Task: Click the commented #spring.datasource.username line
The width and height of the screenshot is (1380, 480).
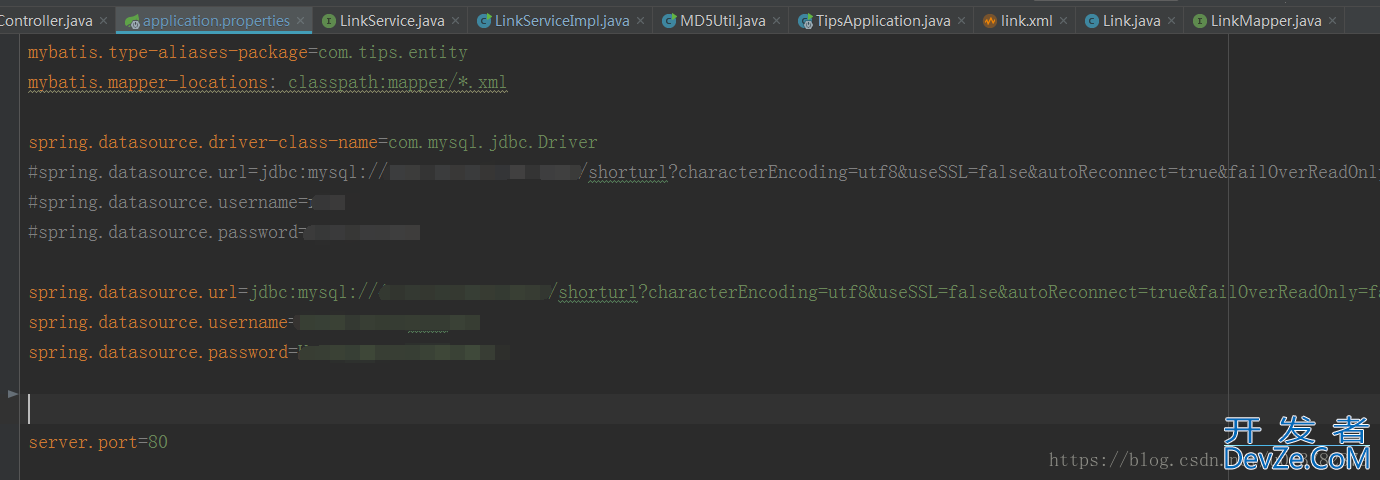Action: tap(187, 202)
